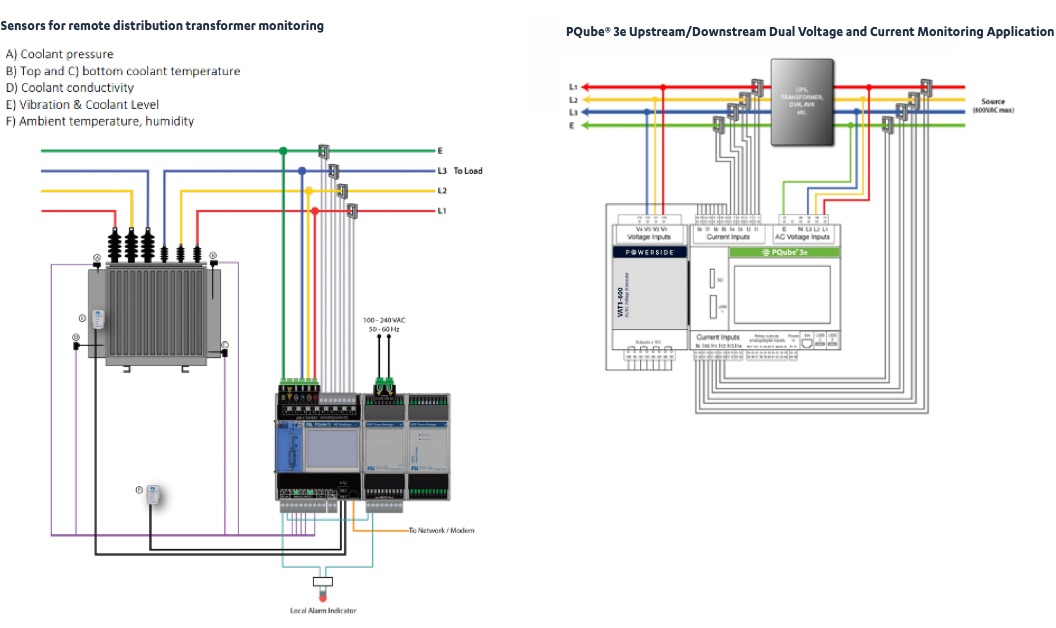The height and width of the screenshot is (628, 1056).
Task: Expand the Voltage Inputs terminal block
Action: (x=648, y=236)
